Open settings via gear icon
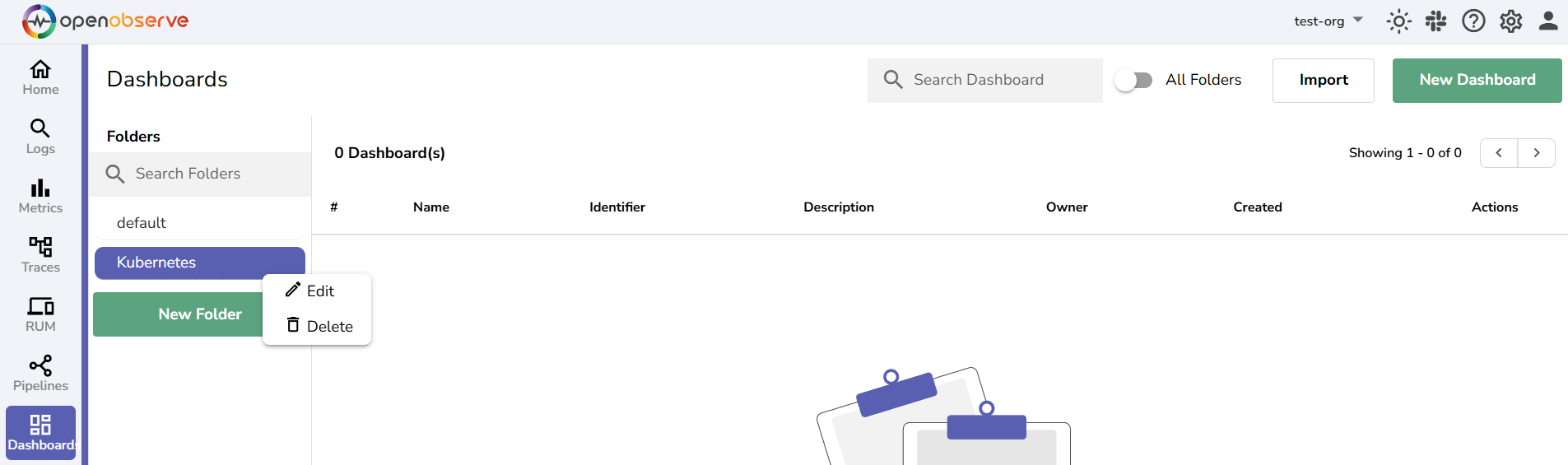 click(x=1510, y=21)
